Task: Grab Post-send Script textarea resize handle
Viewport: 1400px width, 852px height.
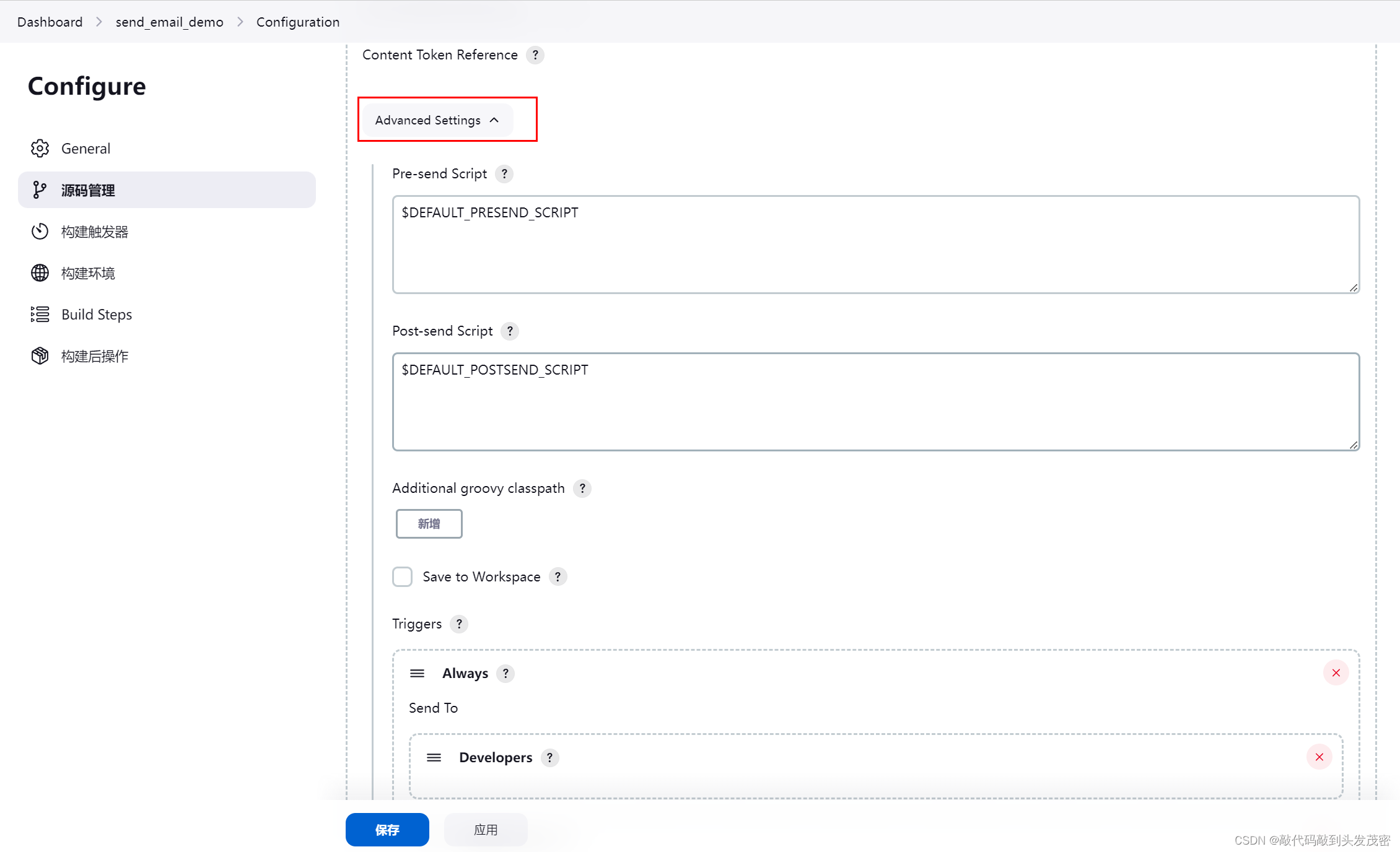Action: pyautogui.click(x=1354, y=445)
